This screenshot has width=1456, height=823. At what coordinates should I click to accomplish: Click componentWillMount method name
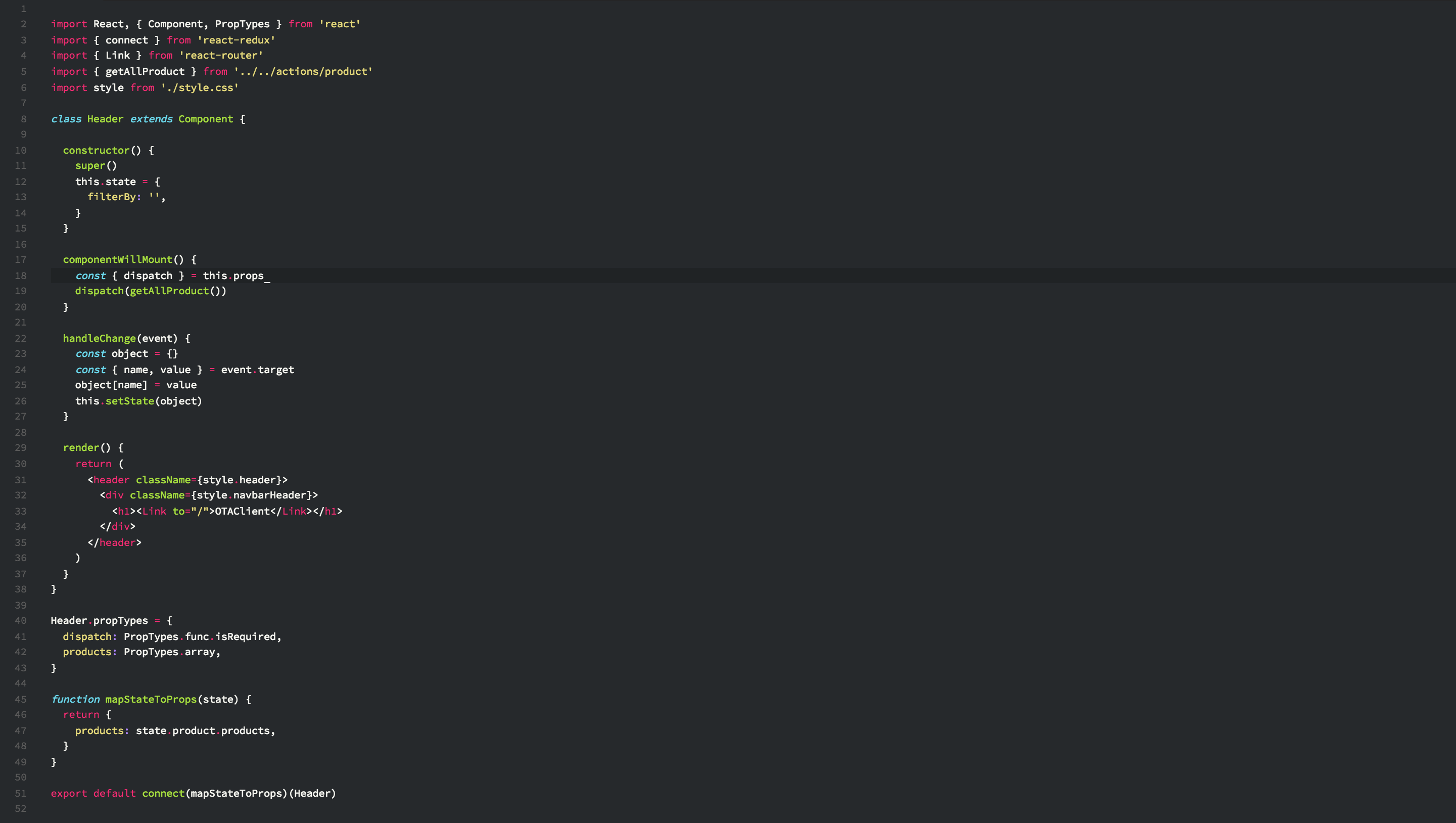[x=118, y=259]
